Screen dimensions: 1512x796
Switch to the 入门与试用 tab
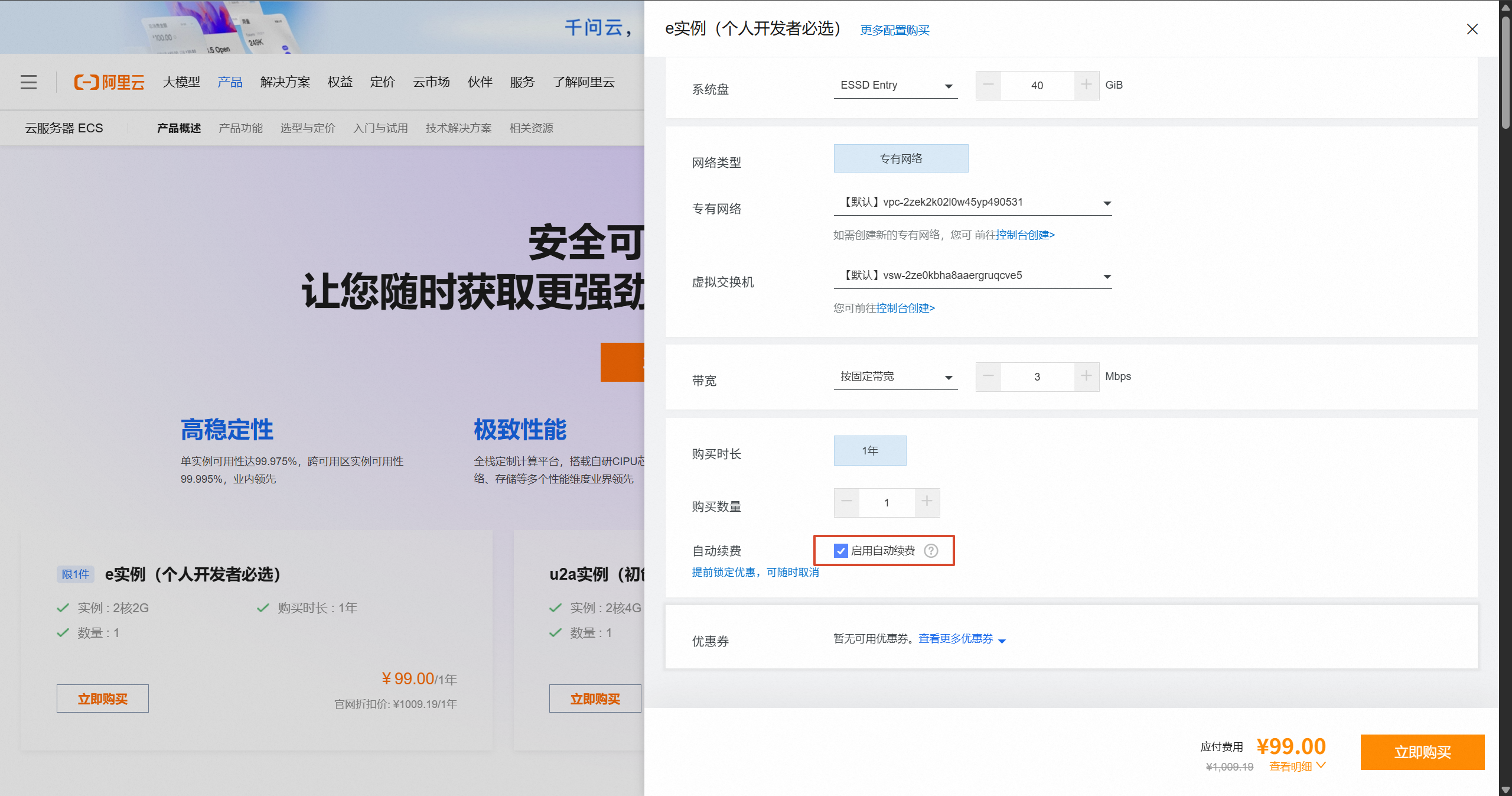click(380, 128)
